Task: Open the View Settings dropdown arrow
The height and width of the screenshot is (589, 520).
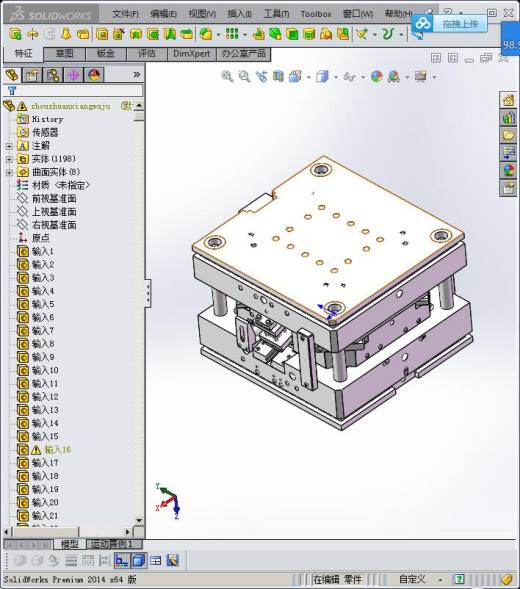Action: pyautogui.click(x=434, y=77)
